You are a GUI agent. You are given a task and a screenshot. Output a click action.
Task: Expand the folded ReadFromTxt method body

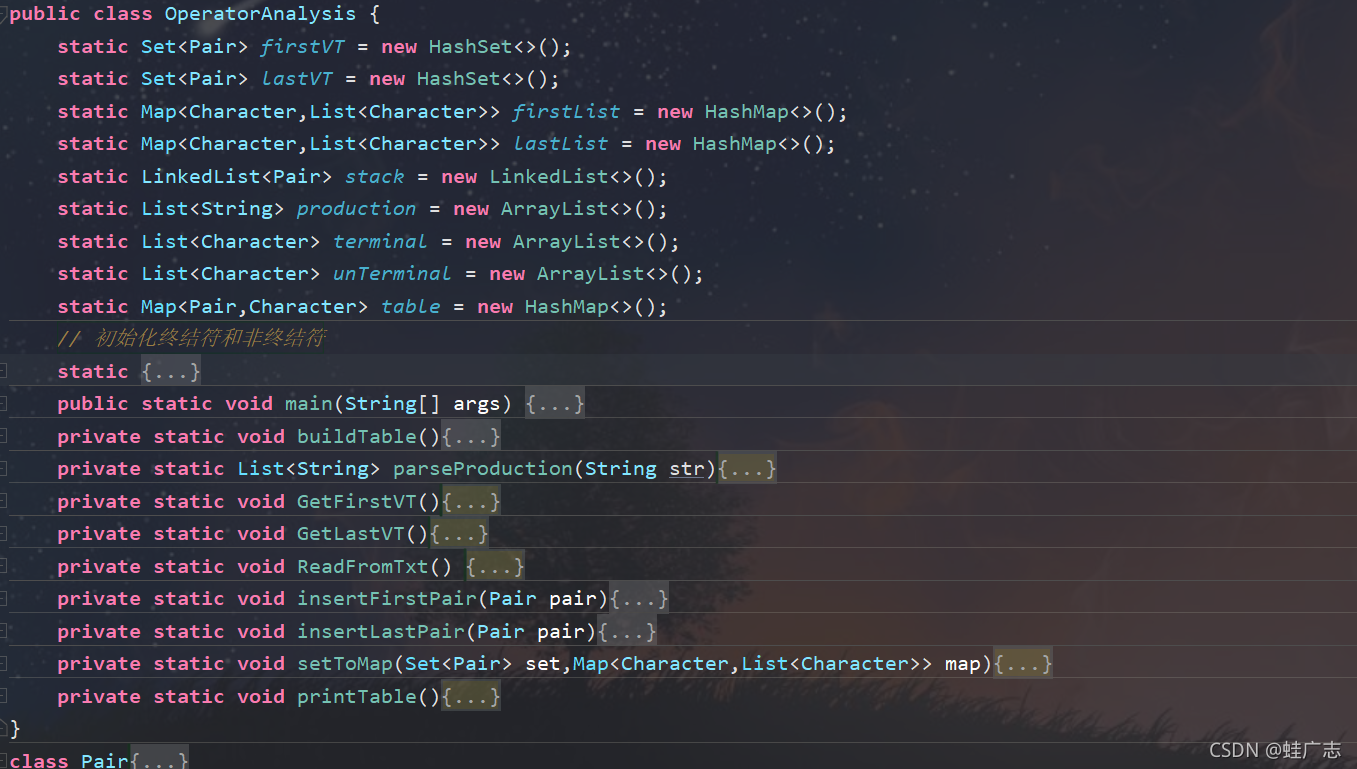pos(495,566)
